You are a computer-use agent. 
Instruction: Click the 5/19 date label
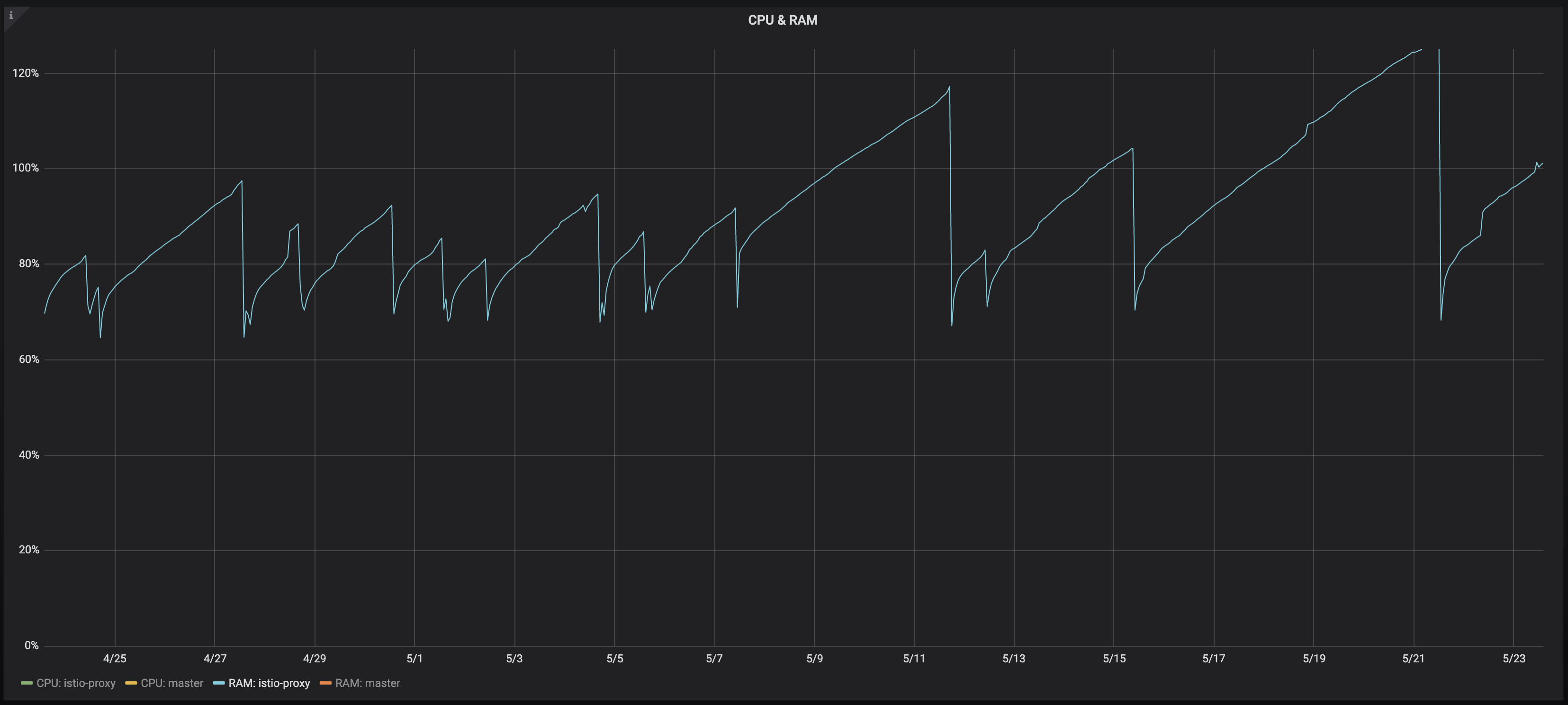[x=1314, y=658]
